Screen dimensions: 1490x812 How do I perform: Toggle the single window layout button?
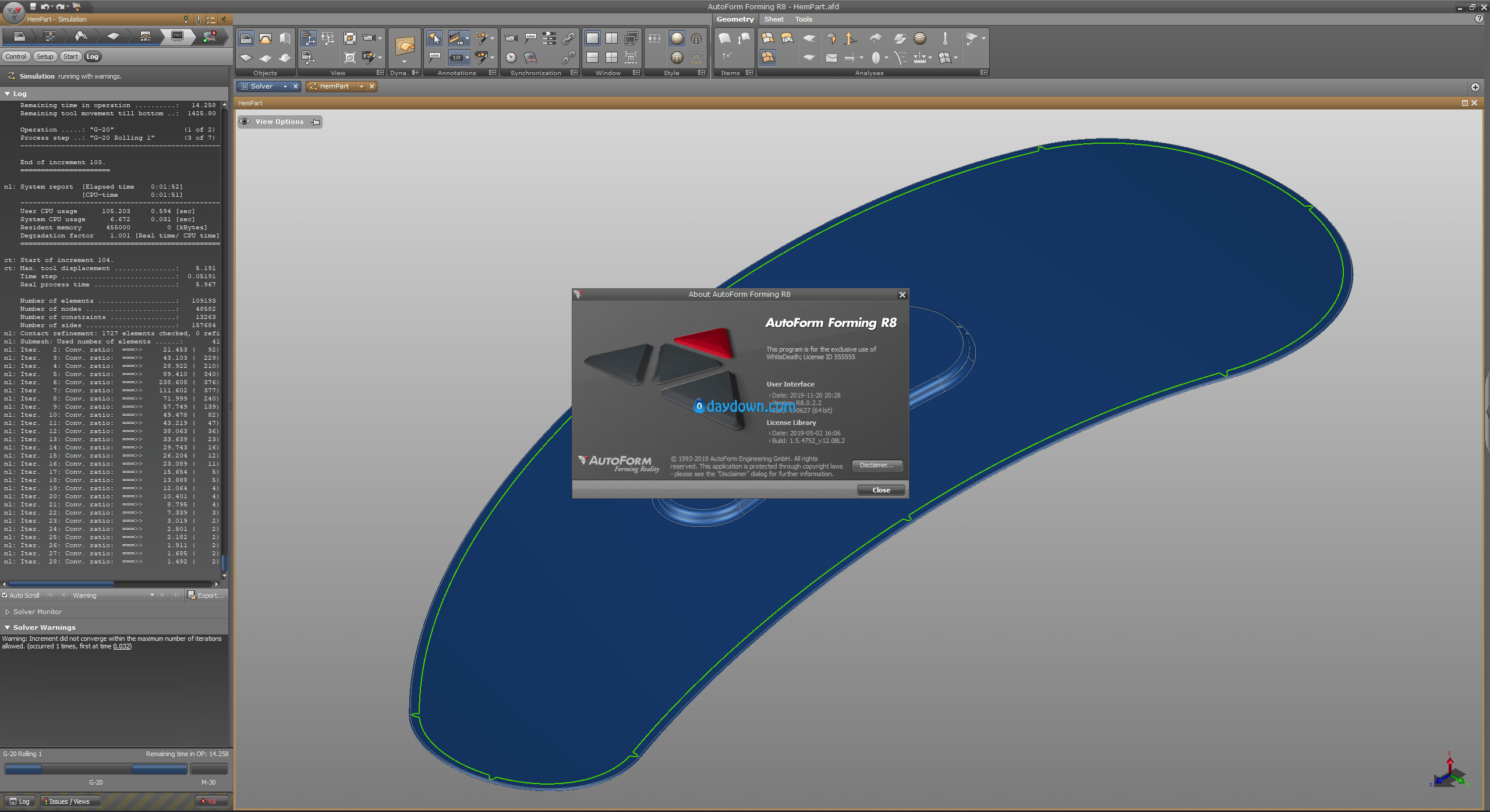[592, 38]
